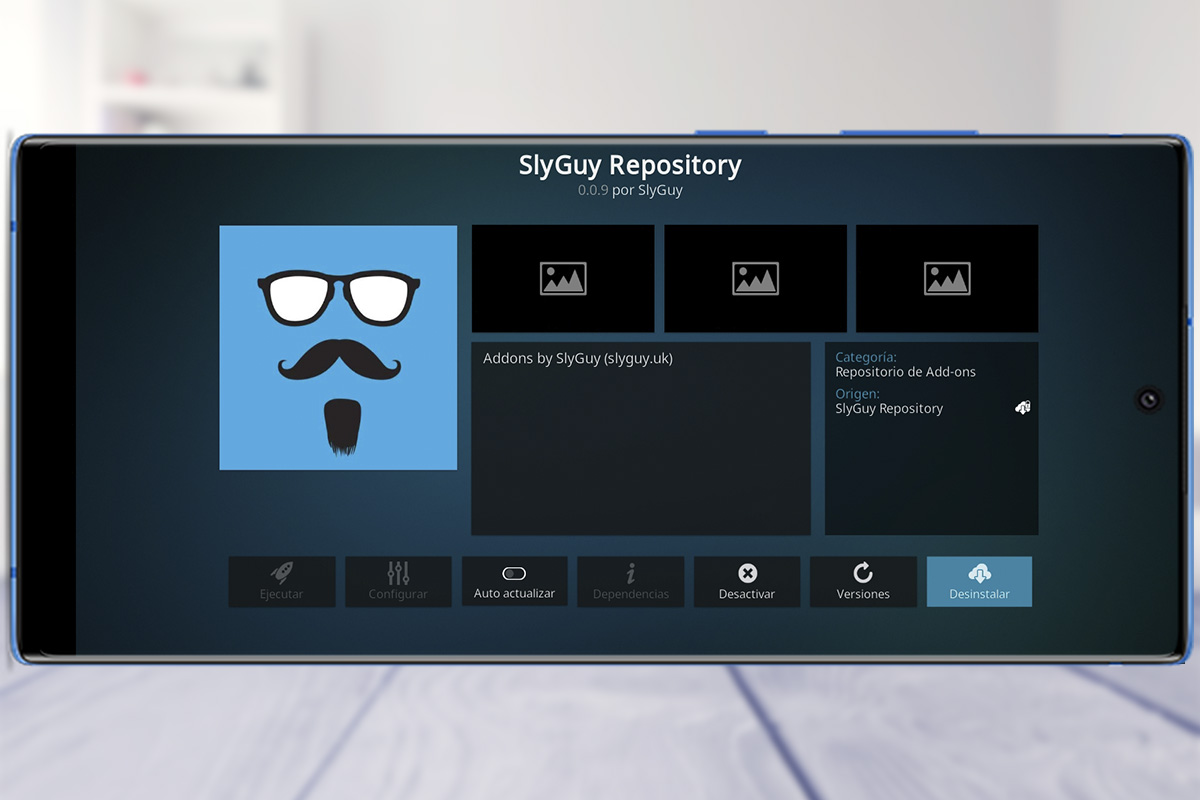Open the middle screenshot placeholder thumbnail
The image size is (1200, 800).
click(755, 278)
